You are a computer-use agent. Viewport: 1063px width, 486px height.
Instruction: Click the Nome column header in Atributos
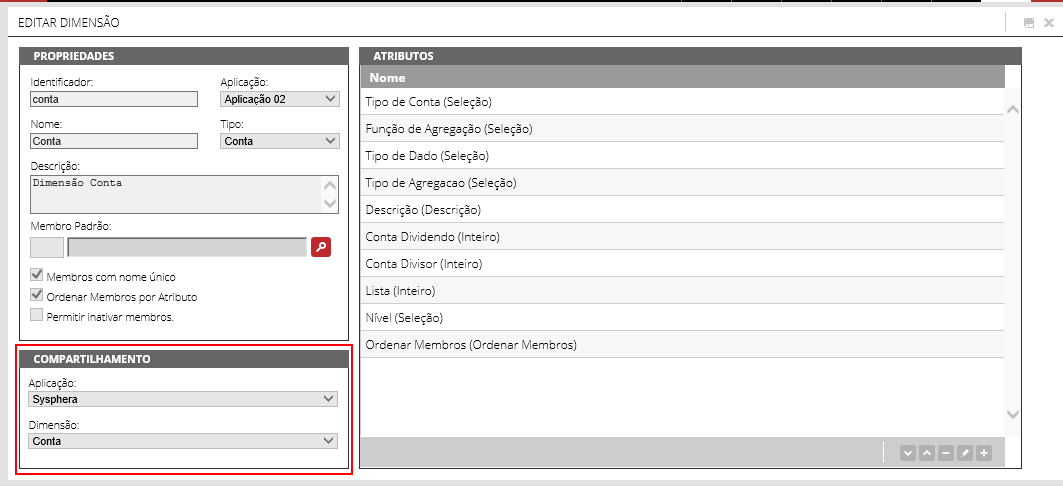[682, 77]
